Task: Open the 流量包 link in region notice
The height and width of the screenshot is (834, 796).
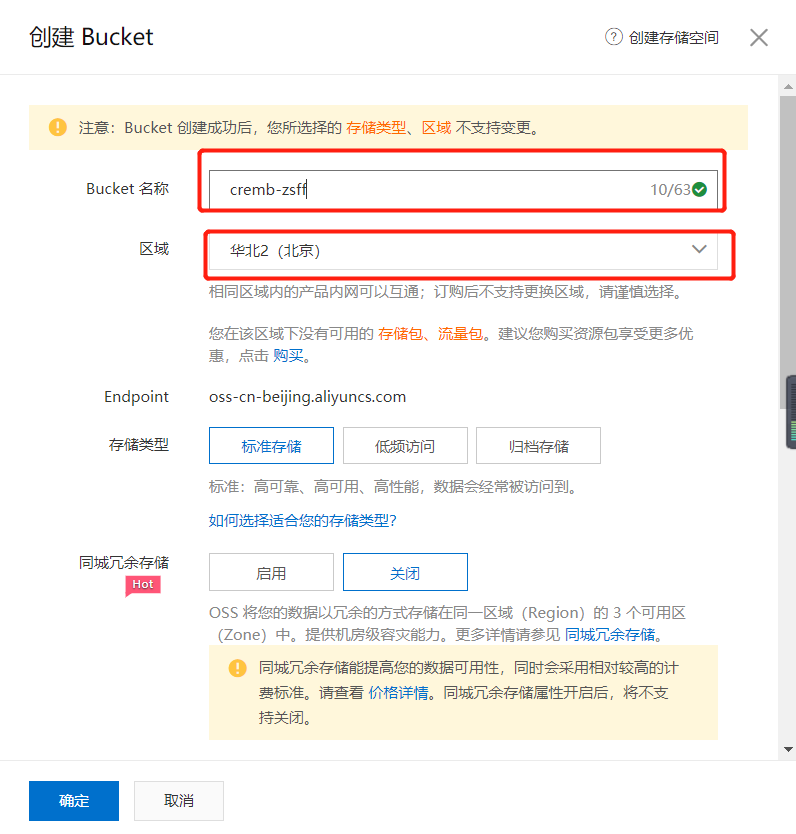Action: tap(460, 334)
